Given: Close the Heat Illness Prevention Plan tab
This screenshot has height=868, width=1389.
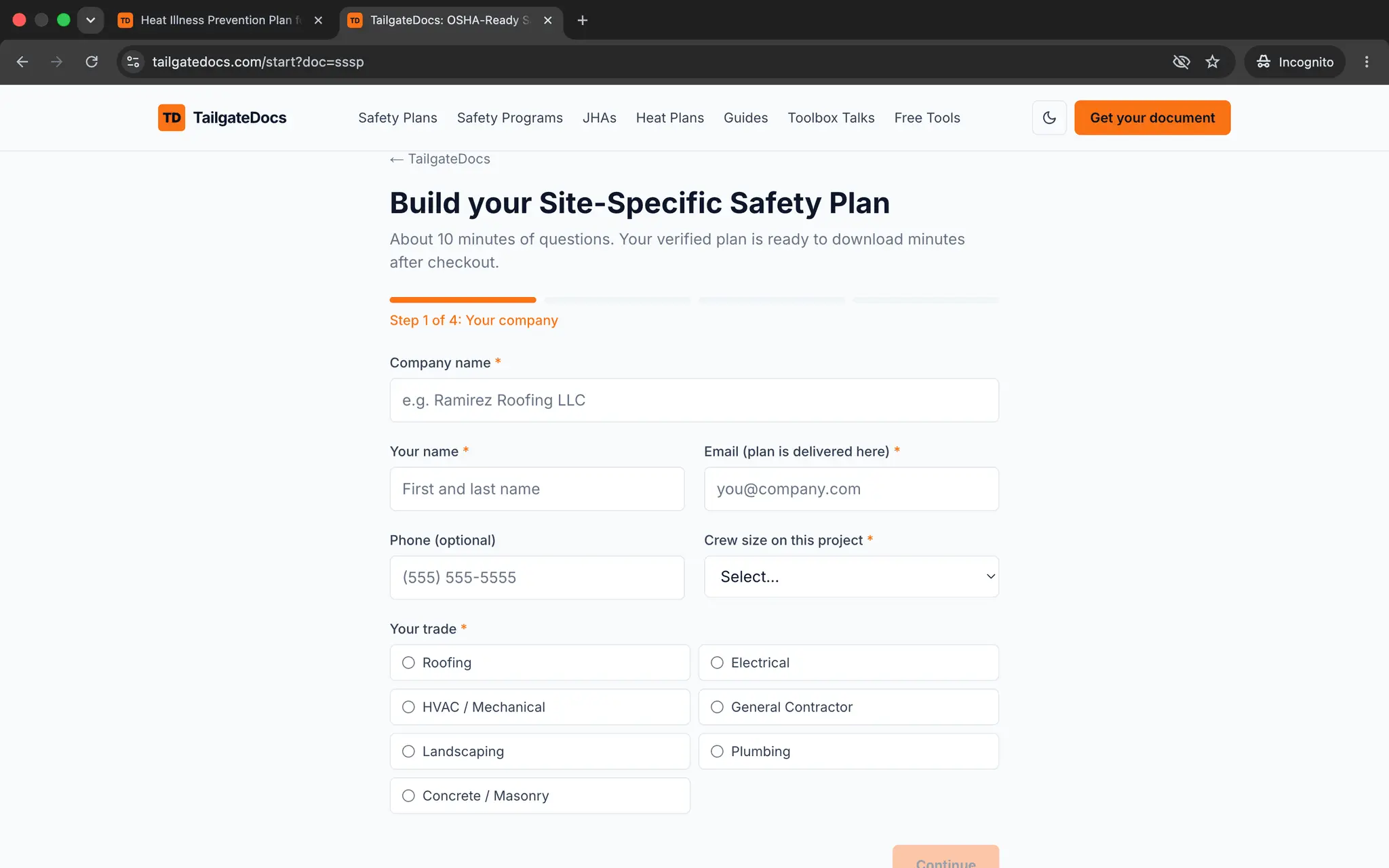Looking at the screenshot, I should point(318,20).
